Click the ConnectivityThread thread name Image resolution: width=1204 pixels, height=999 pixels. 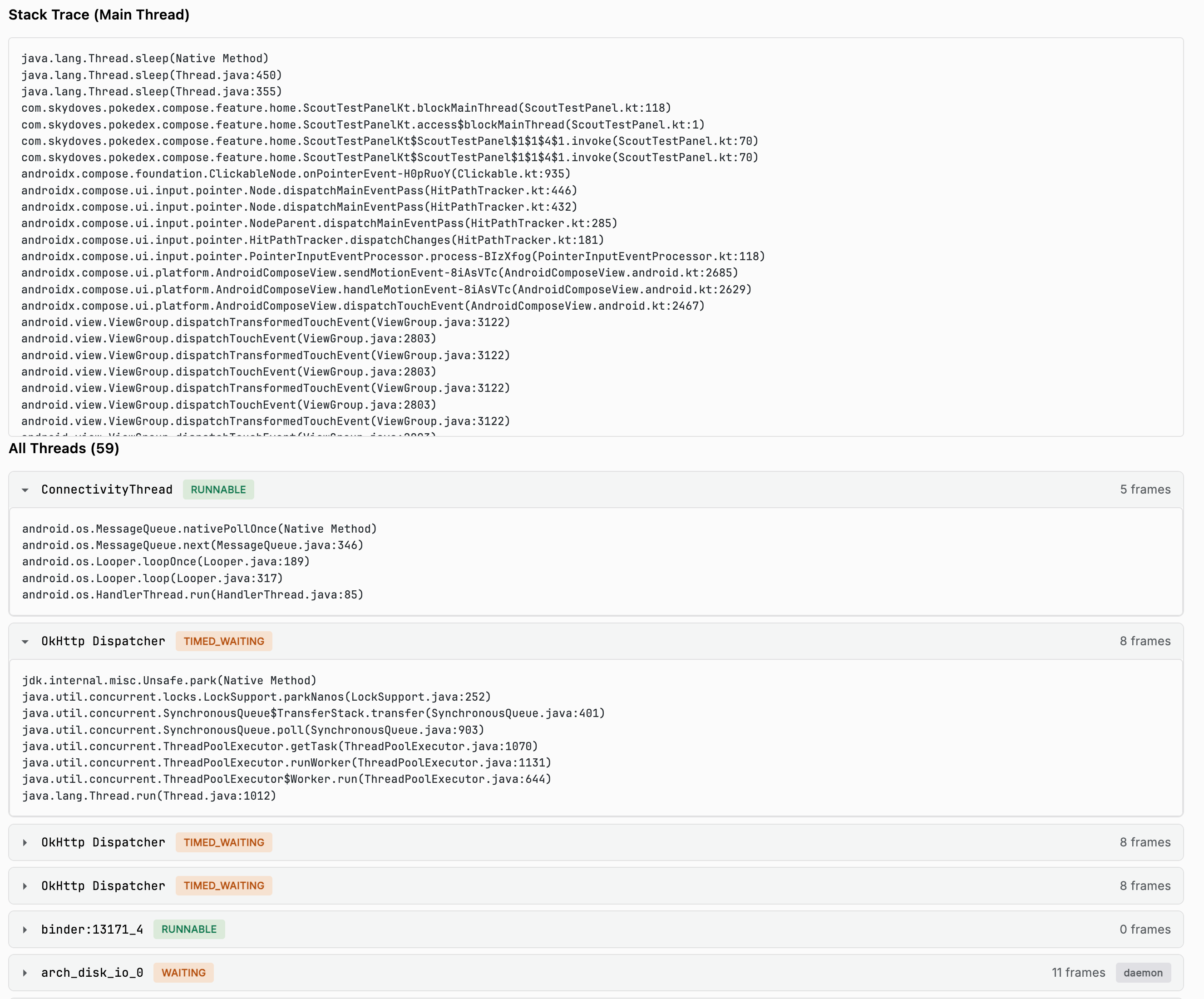click(x=107, y=490)
